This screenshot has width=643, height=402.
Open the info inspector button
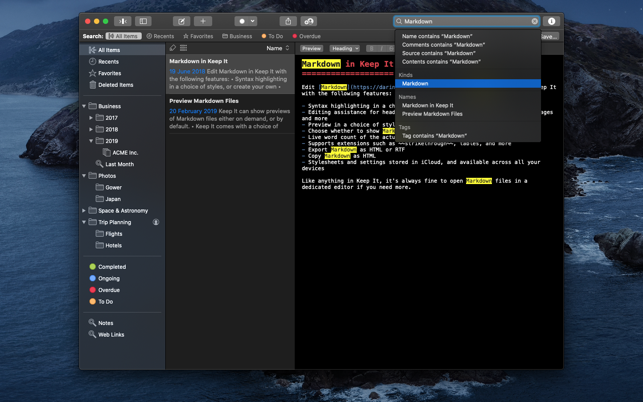552,21
